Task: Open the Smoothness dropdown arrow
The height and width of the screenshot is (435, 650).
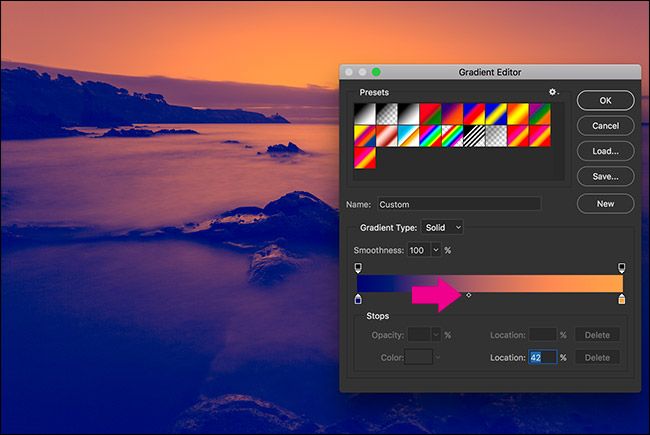Action: 436,250
